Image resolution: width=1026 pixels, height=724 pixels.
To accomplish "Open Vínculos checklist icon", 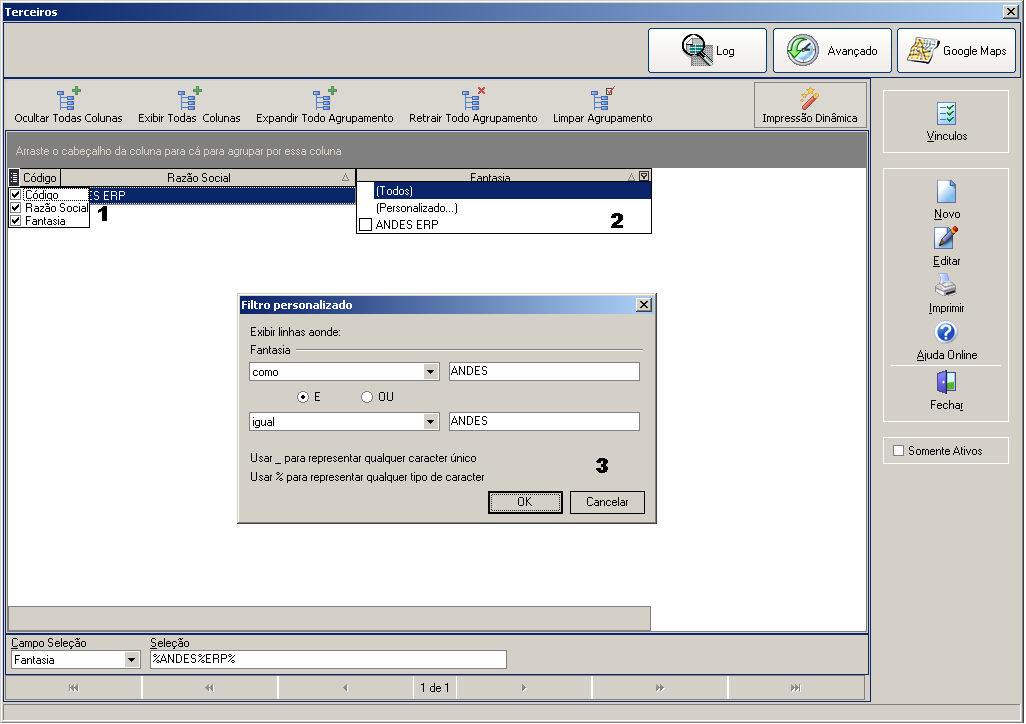I will click(x=946, y=114).
